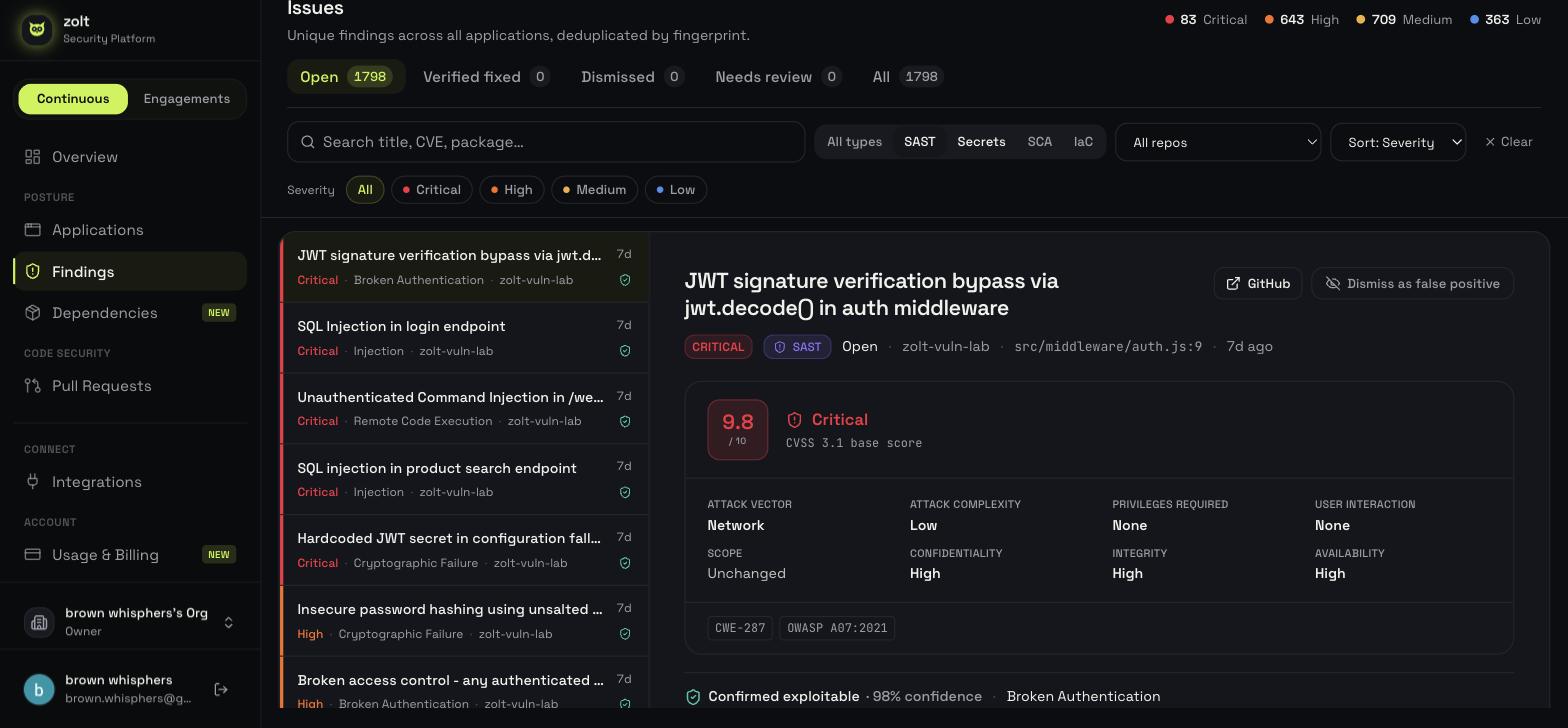
Task: Click verified shield icon on Hardcoded JWT secret row
Action: [x=625, y=563]
